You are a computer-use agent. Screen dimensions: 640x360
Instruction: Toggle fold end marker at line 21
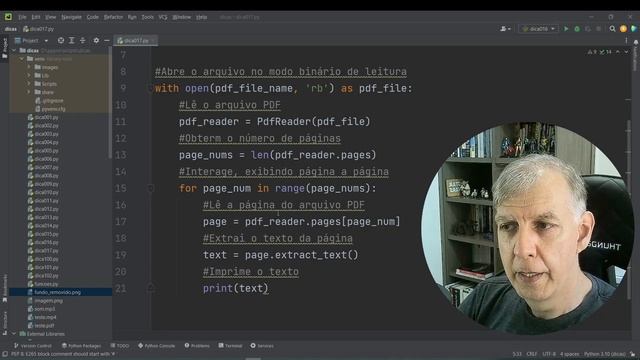pos(151,288)
